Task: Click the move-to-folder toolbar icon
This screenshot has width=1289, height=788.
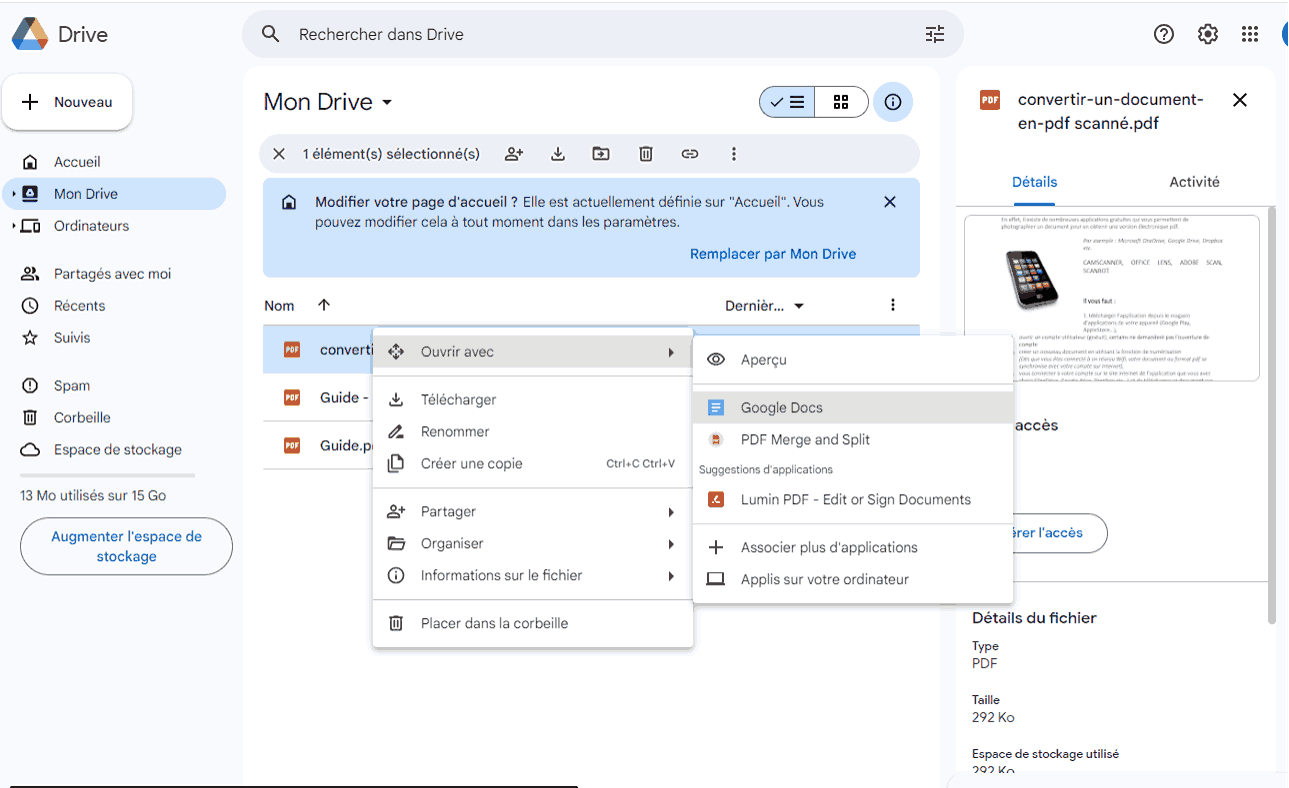Action: [x=601, y=154]
